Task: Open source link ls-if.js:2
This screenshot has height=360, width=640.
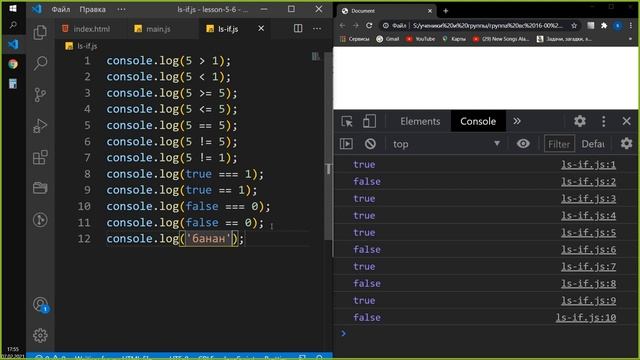Action: pyautogui.click(x=588, y=182)
